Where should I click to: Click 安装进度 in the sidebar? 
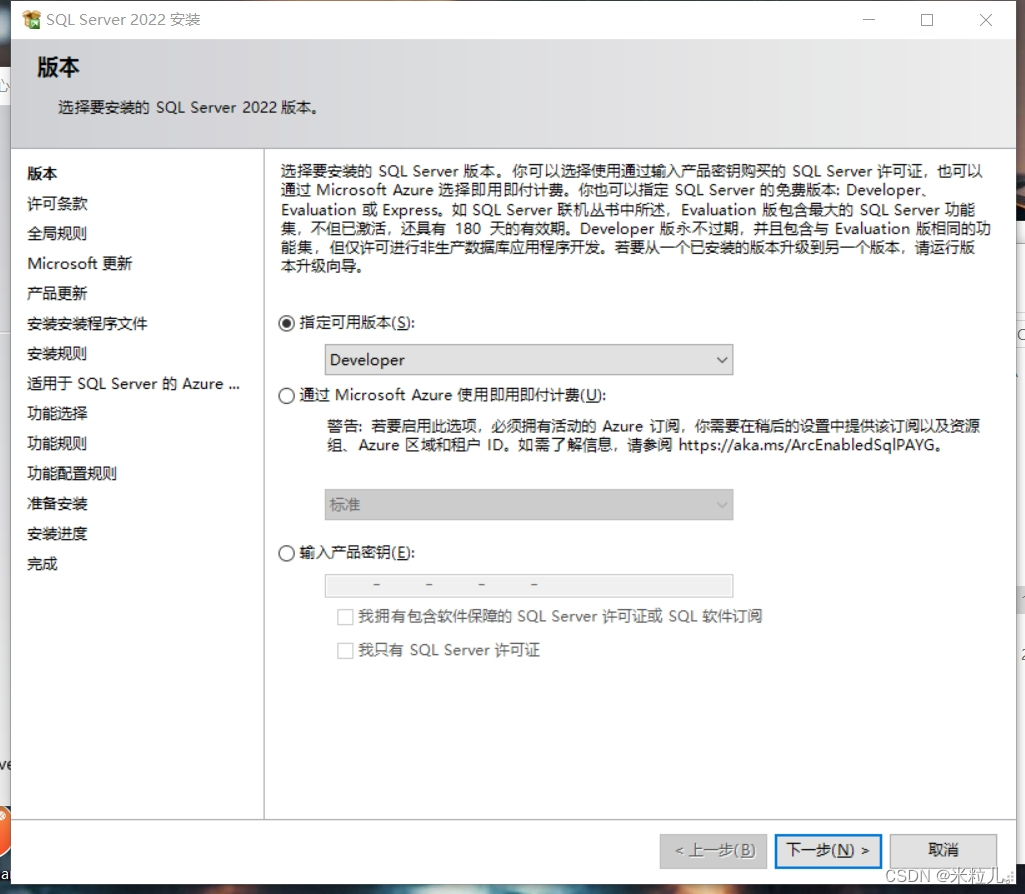coord(57,535)
